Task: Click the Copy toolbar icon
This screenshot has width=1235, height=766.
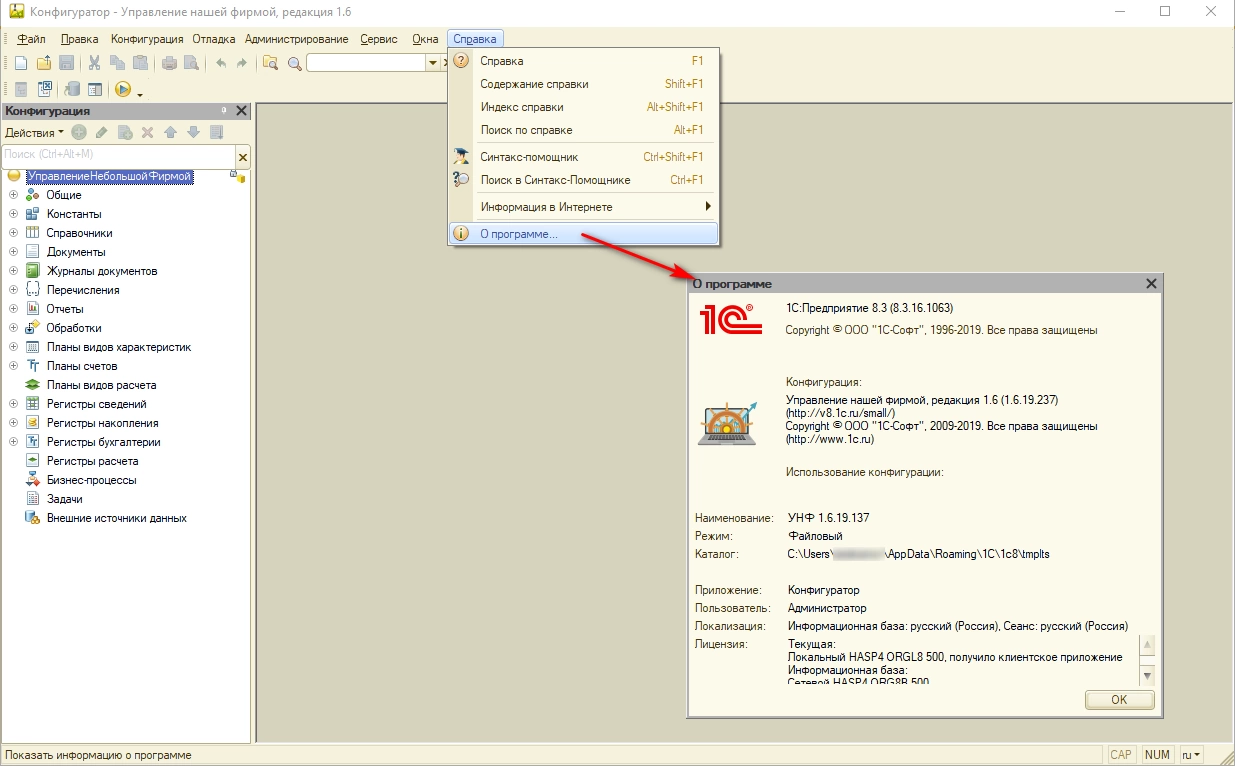Action: 118,63
